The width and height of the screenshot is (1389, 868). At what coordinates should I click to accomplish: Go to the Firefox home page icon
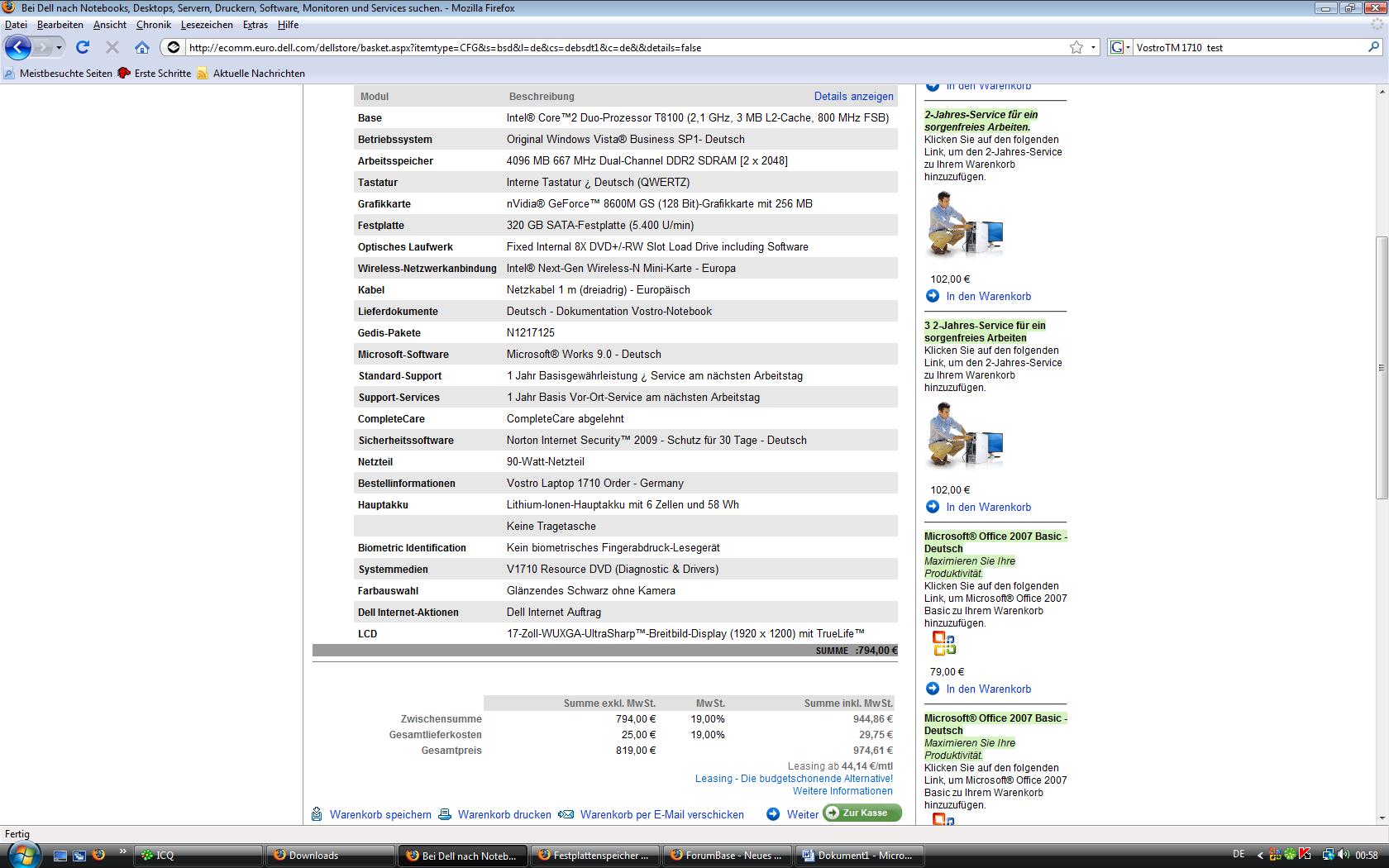[142, 47]
